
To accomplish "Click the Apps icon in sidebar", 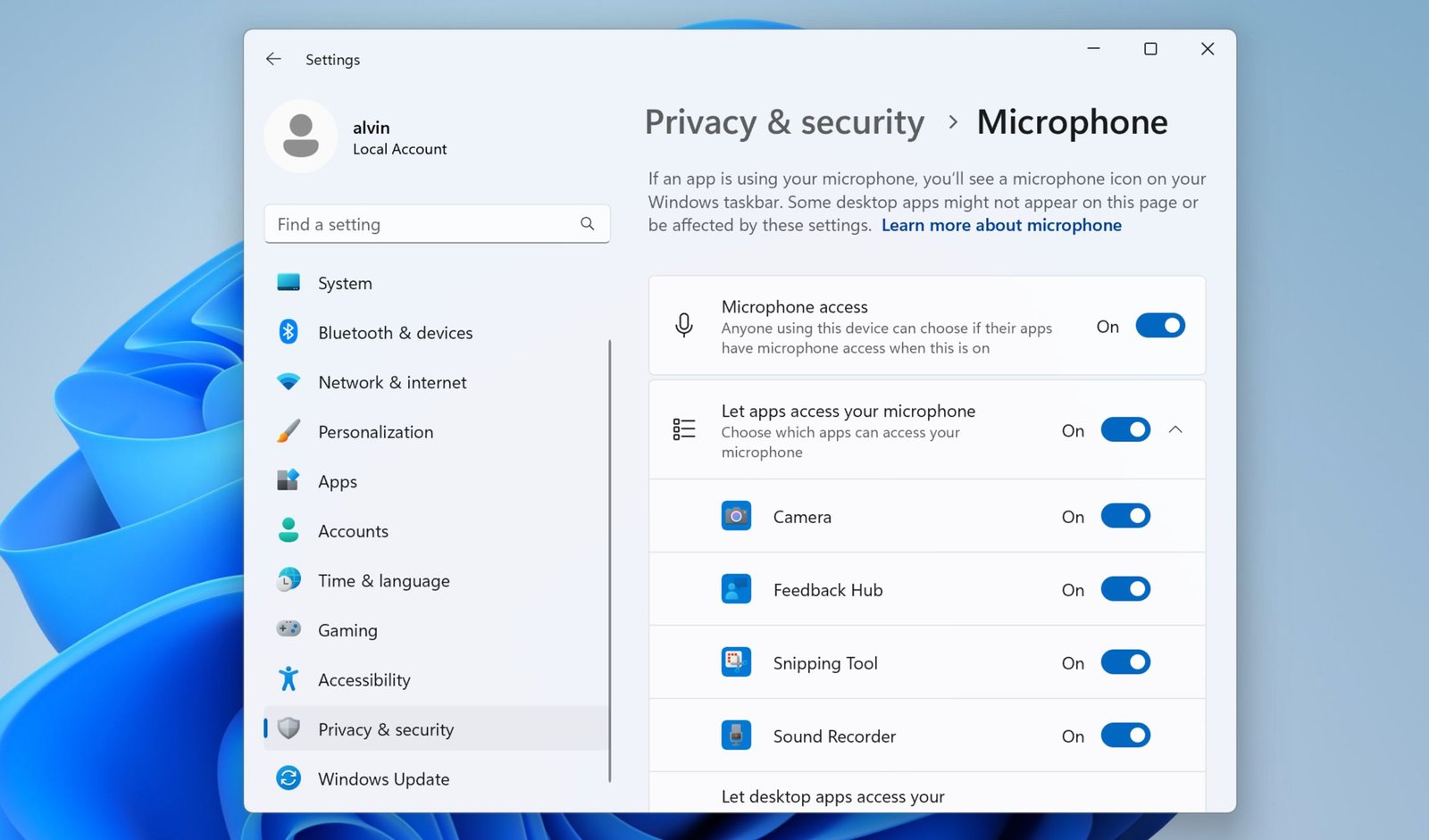I will tap(288, 480).
